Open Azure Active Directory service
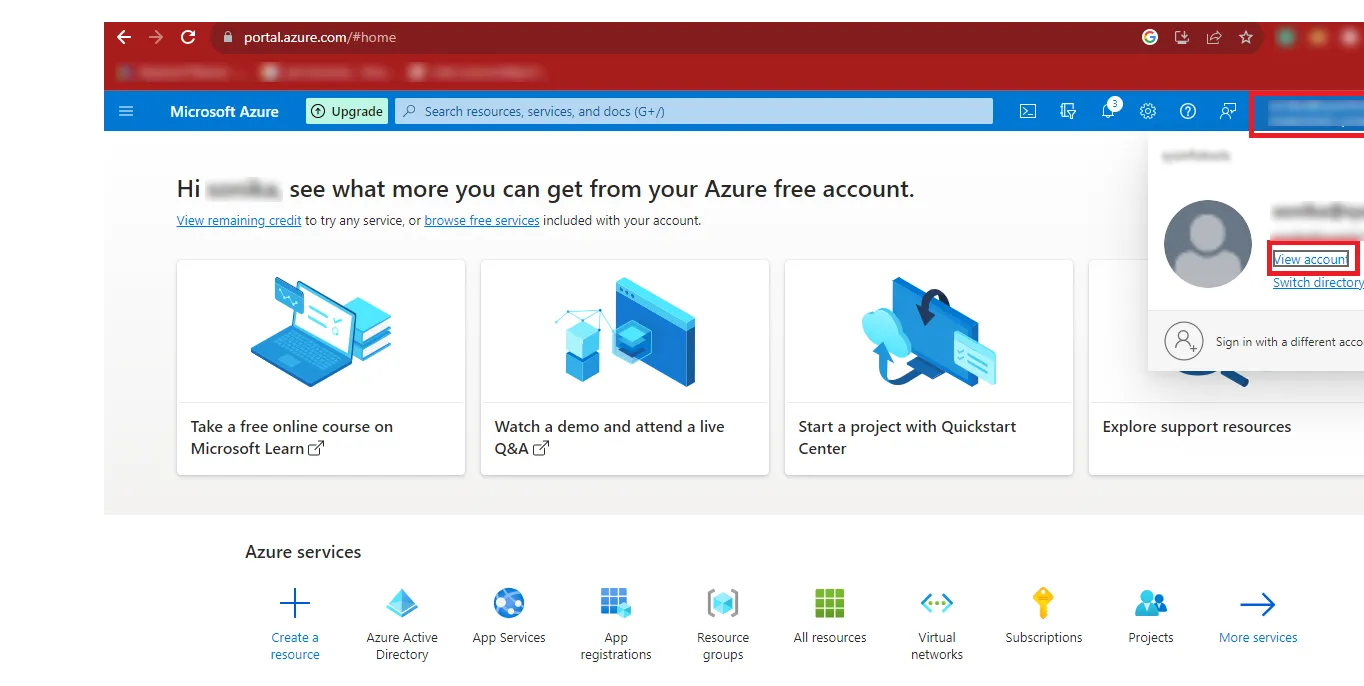1364x686 pixels. (402, 604)
